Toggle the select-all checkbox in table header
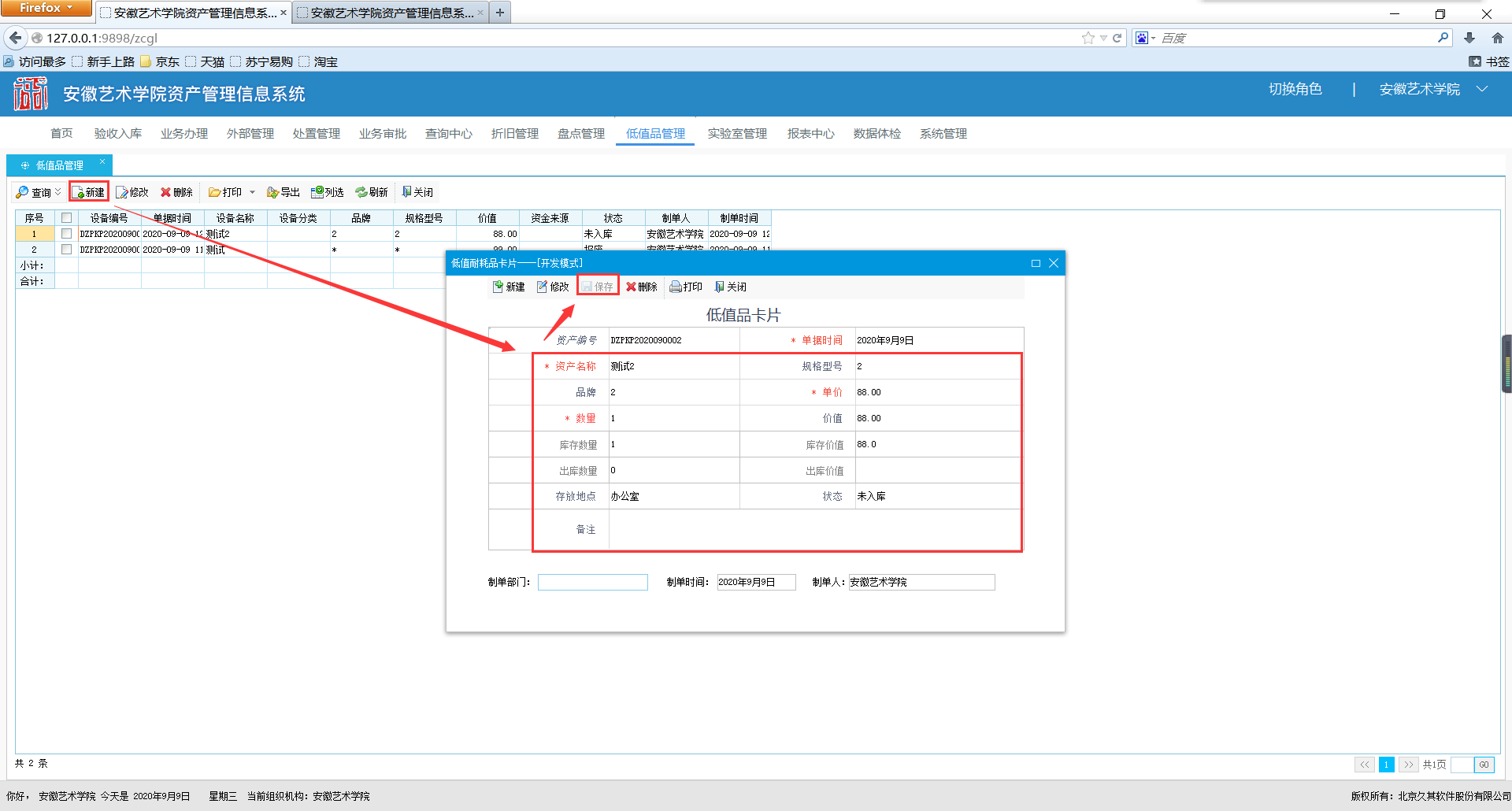The width and height of the screenshot is (1512, 811). pyautogui.click(x=66, y=218)
